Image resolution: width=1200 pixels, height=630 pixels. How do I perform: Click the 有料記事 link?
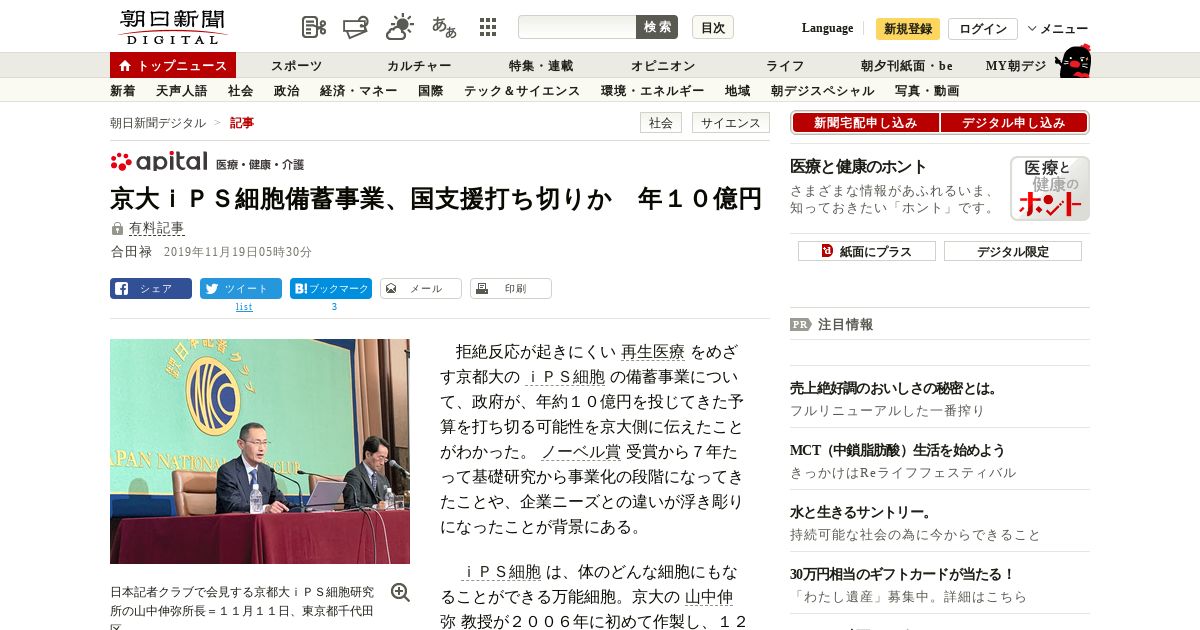click(156, 228)
